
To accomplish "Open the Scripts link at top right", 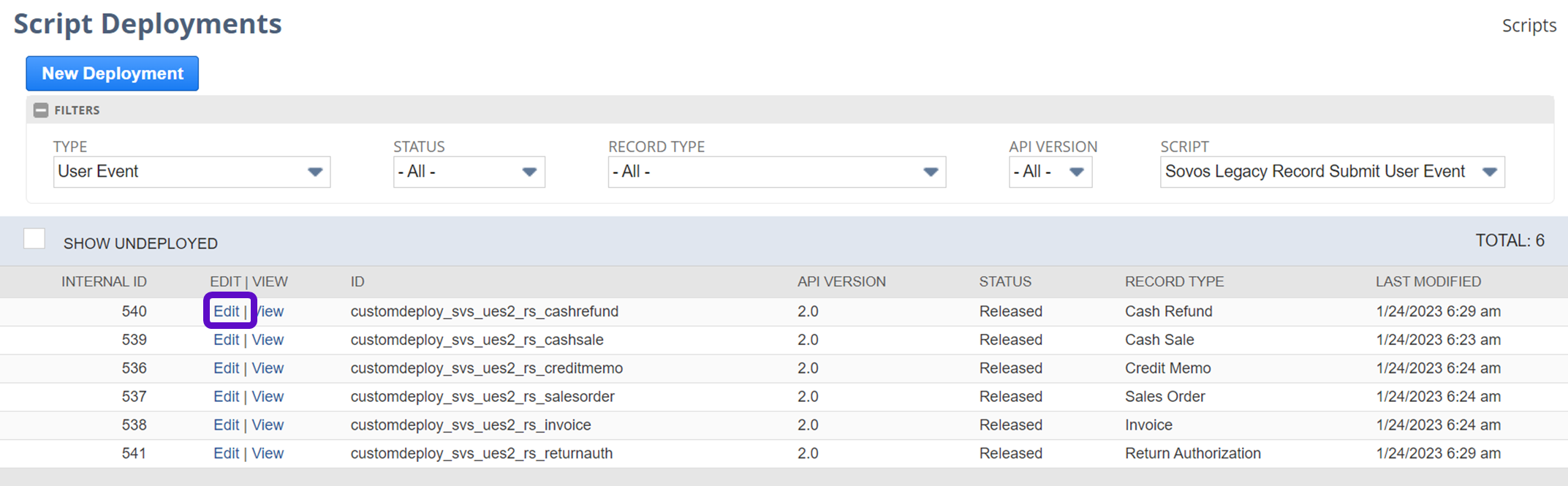I will 1529,26.
